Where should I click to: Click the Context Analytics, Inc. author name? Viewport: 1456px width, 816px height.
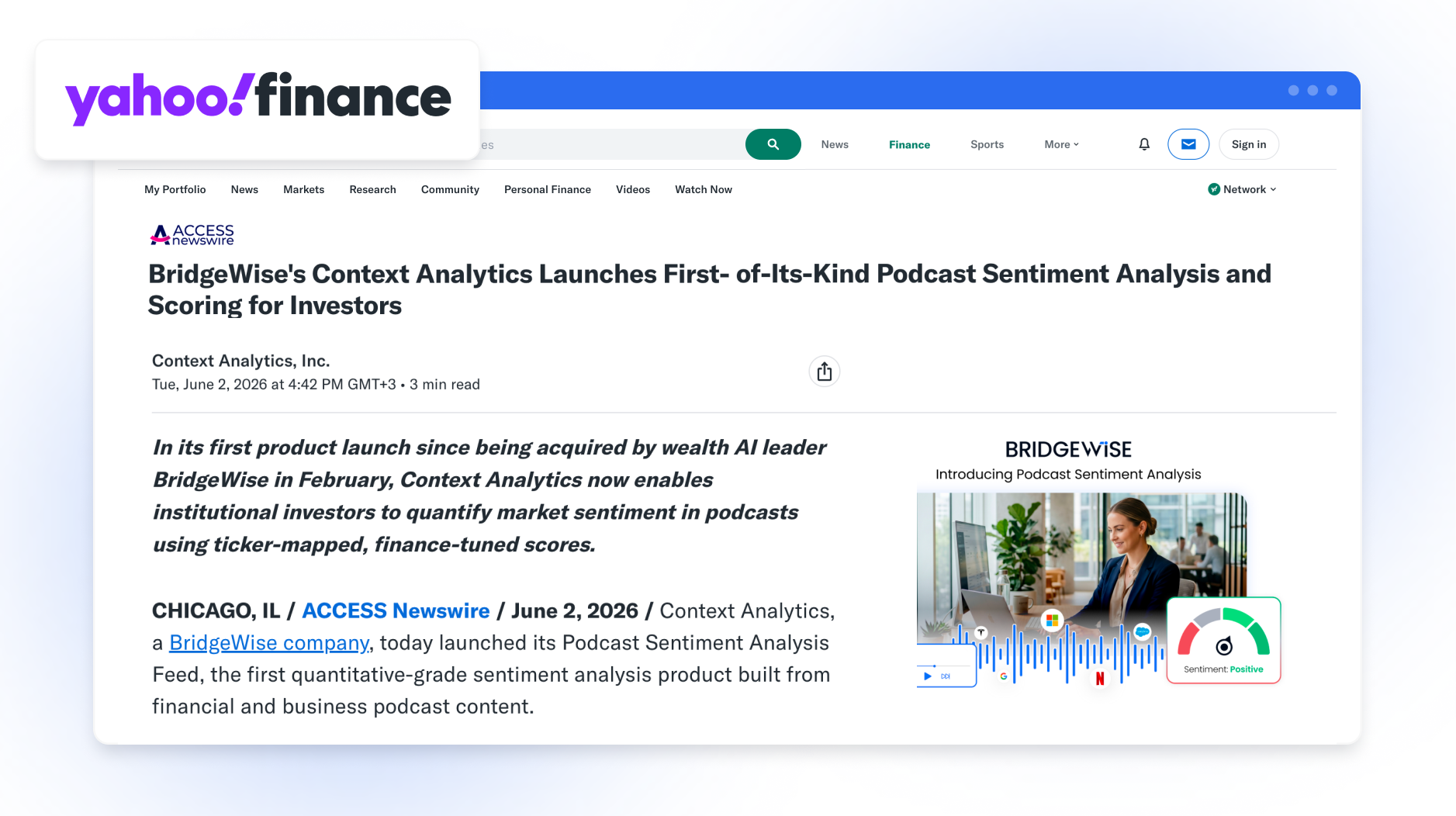coord(241,361)
